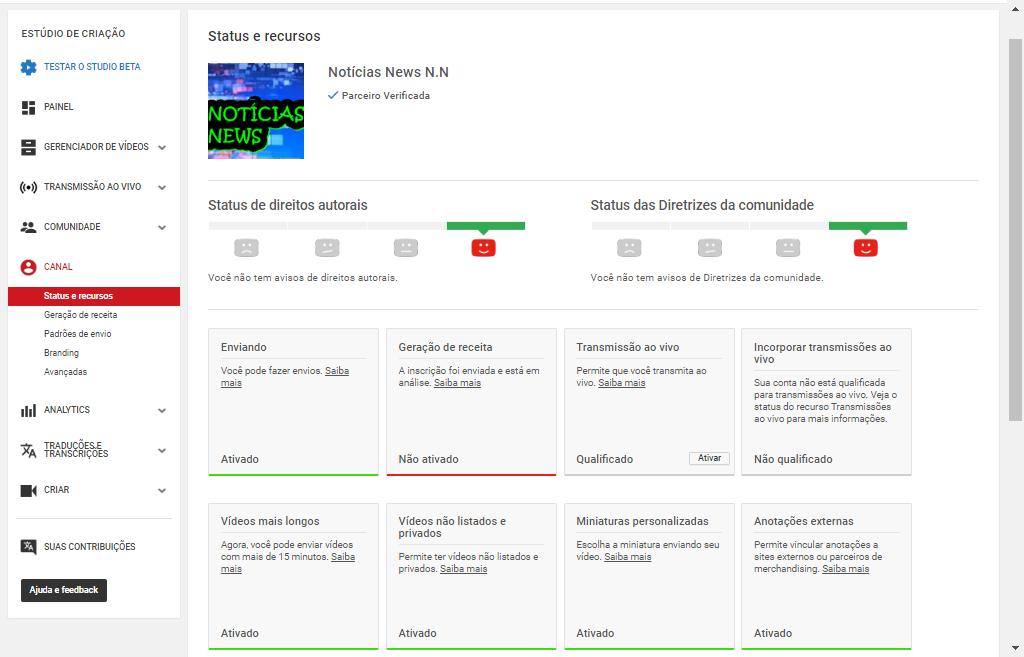The height and width of the screenshot is (657, 1024).
Task: Select the Status e recursos menu item
Action: [x=94, y=296]
